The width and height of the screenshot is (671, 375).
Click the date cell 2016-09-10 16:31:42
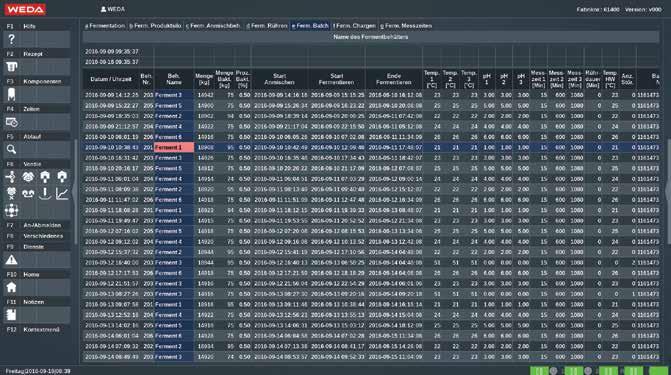point(111,158)
